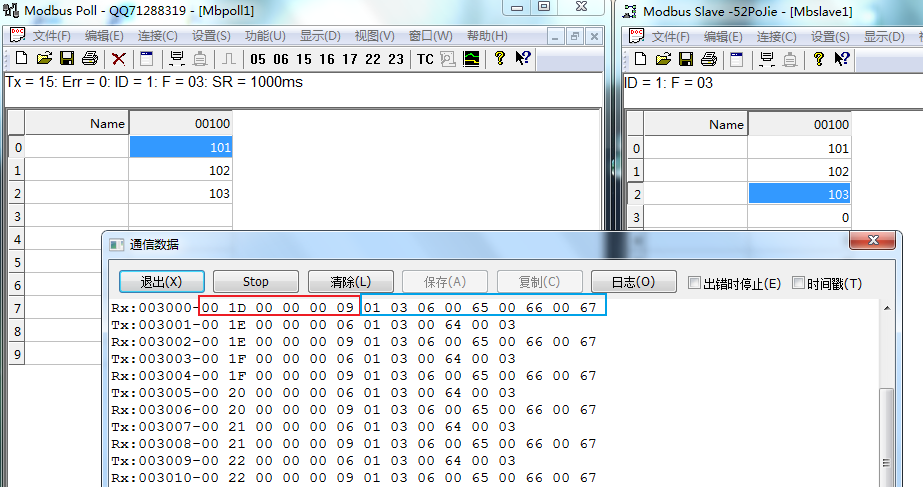Select function 15 write multiple coils button
The width and height of the screenshot is (923, 487).
tap(304, 59)
